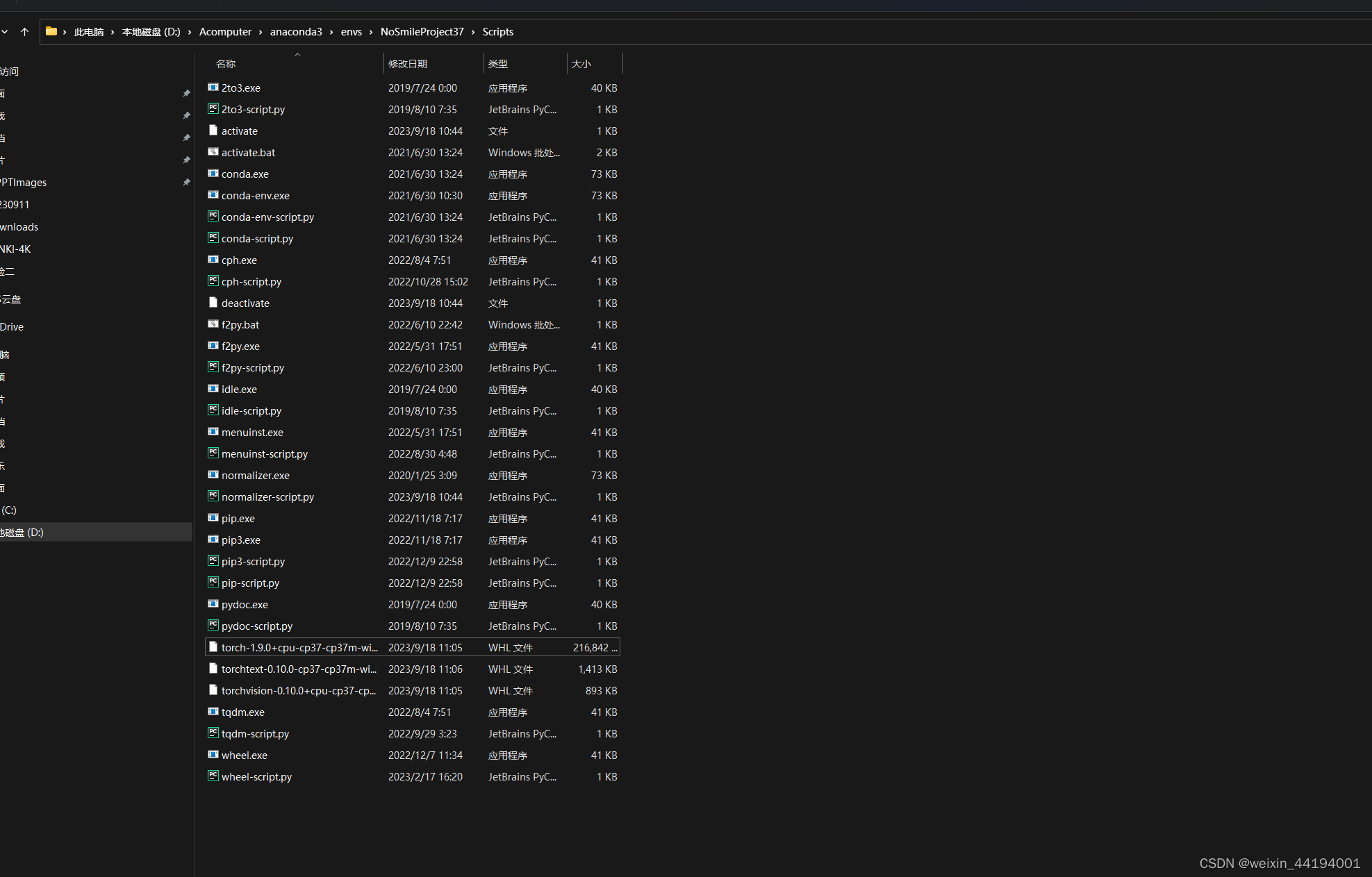Screen dimensions: 1372x877
Task: Sort files by 类型 column header
Action: pyautogui.click(x=498, y=64)
